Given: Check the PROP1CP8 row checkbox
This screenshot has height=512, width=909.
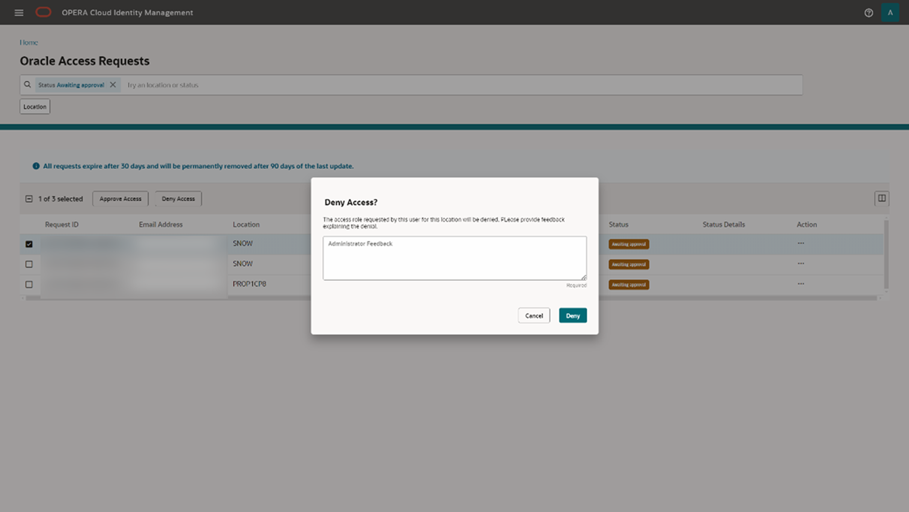Looking at the screenshot, I should pyautogui.click(x=29, y=285).
